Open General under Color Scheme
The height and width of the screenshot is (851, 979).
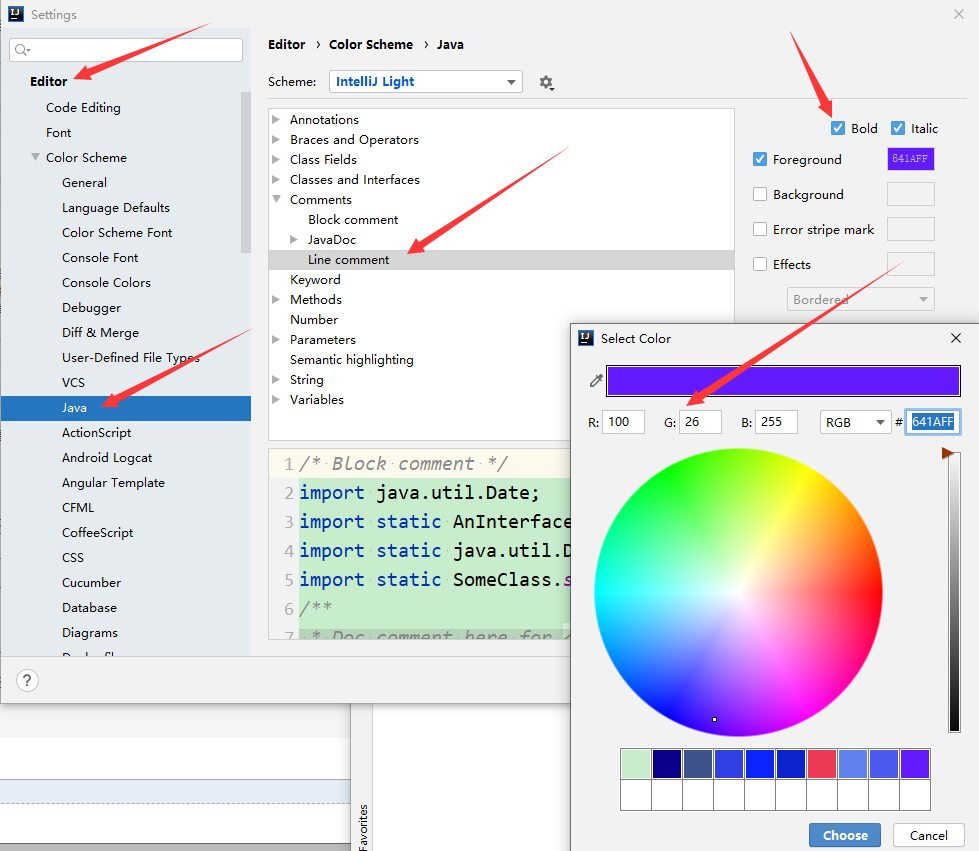[84, 182]
